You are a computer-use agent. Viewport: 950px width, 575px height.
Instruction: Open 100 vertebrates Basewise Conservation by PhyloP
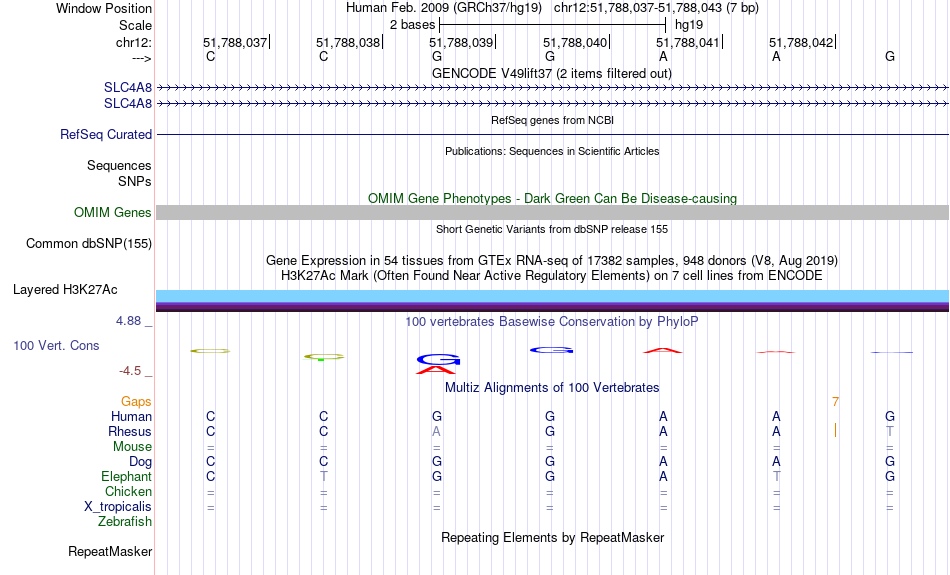click(x=551, y=322)
